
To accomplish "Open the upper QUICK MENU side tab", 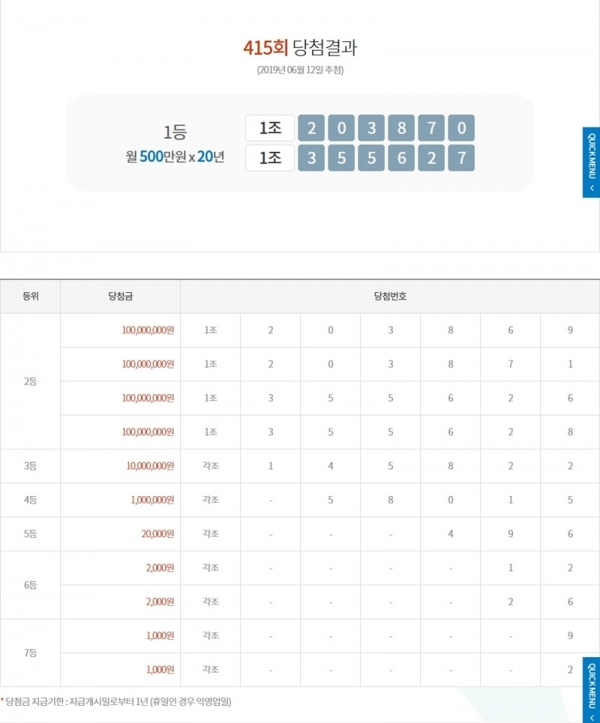I will (591, 162).
